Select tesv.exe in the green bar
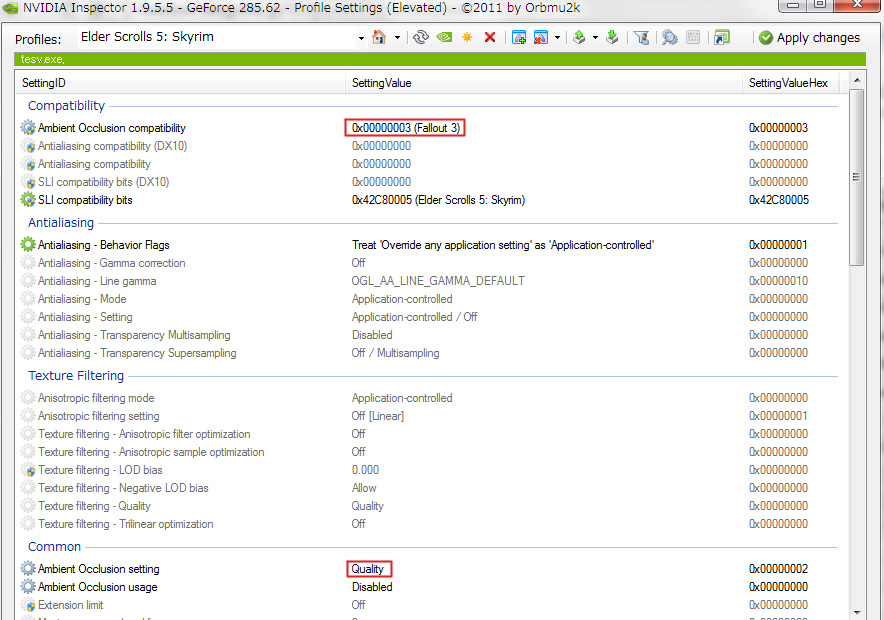Image resolution: width=884 pixels, height=620 pixels. point(42,59)
